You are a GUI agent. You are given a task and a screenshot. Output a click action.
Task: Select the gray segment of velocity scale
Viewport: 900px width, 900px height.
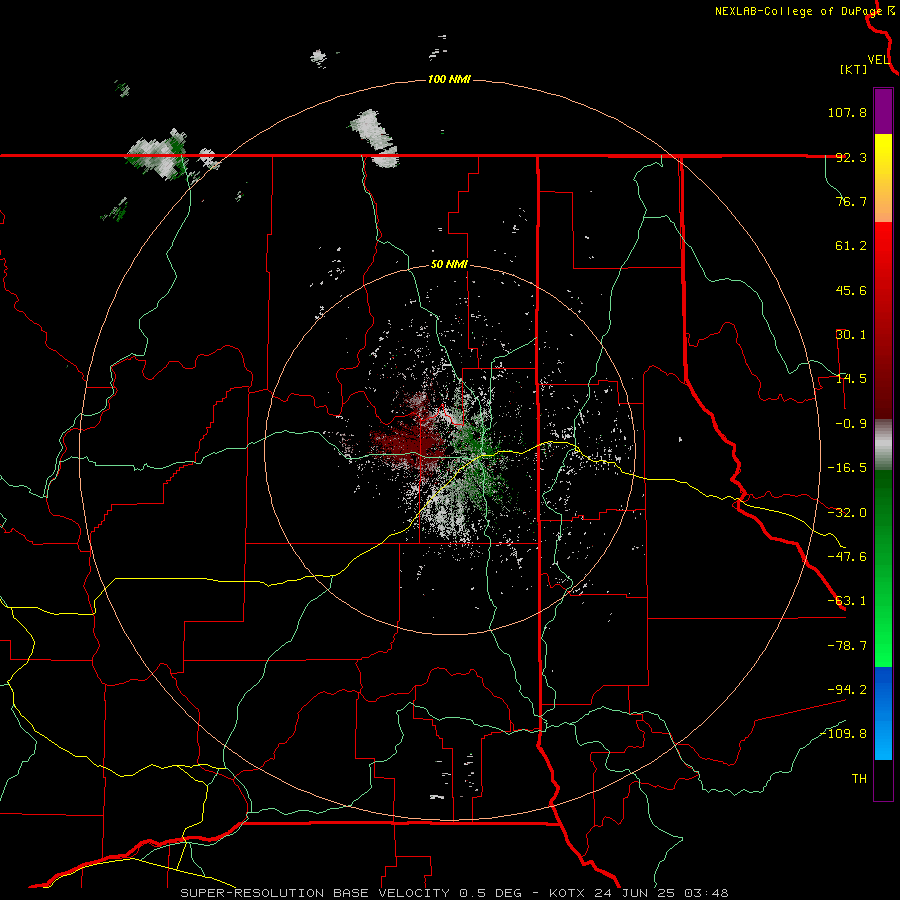point(883,445)
